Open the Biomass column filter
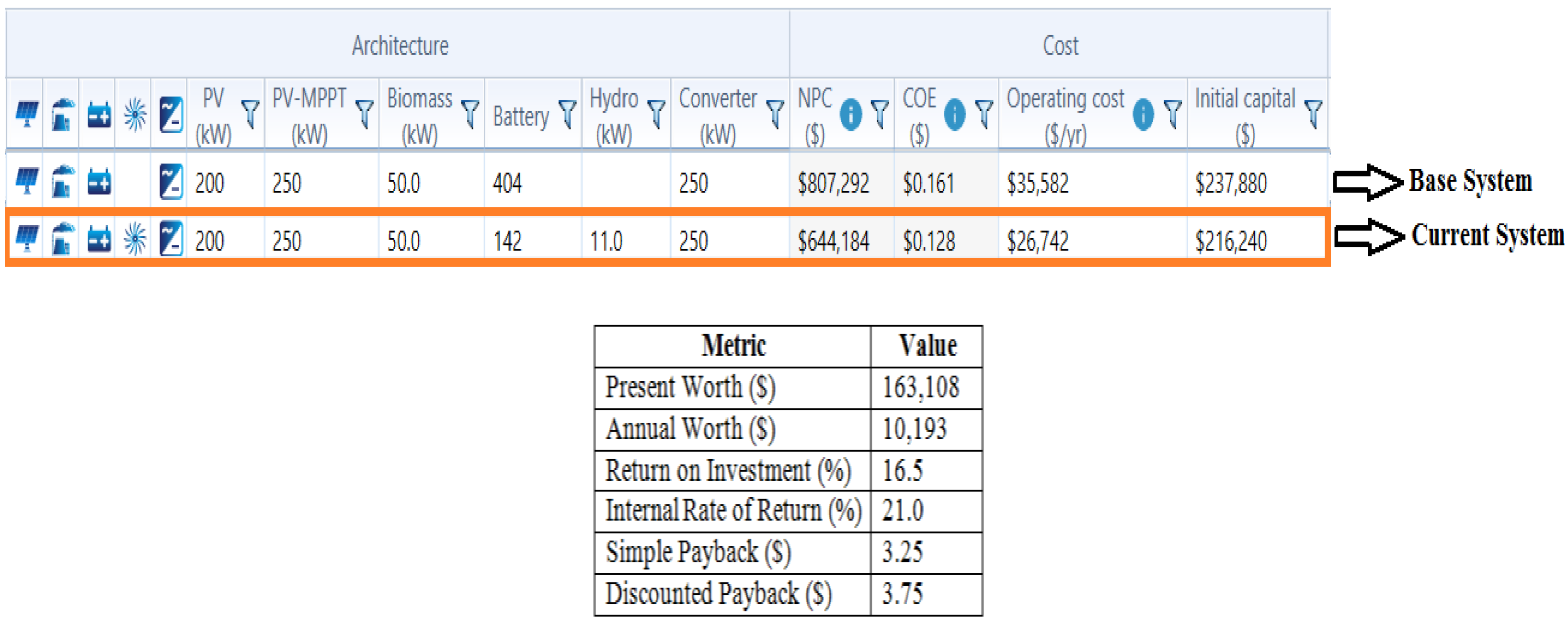Viewport: 1568px width, 626px height. click(470, 114)
